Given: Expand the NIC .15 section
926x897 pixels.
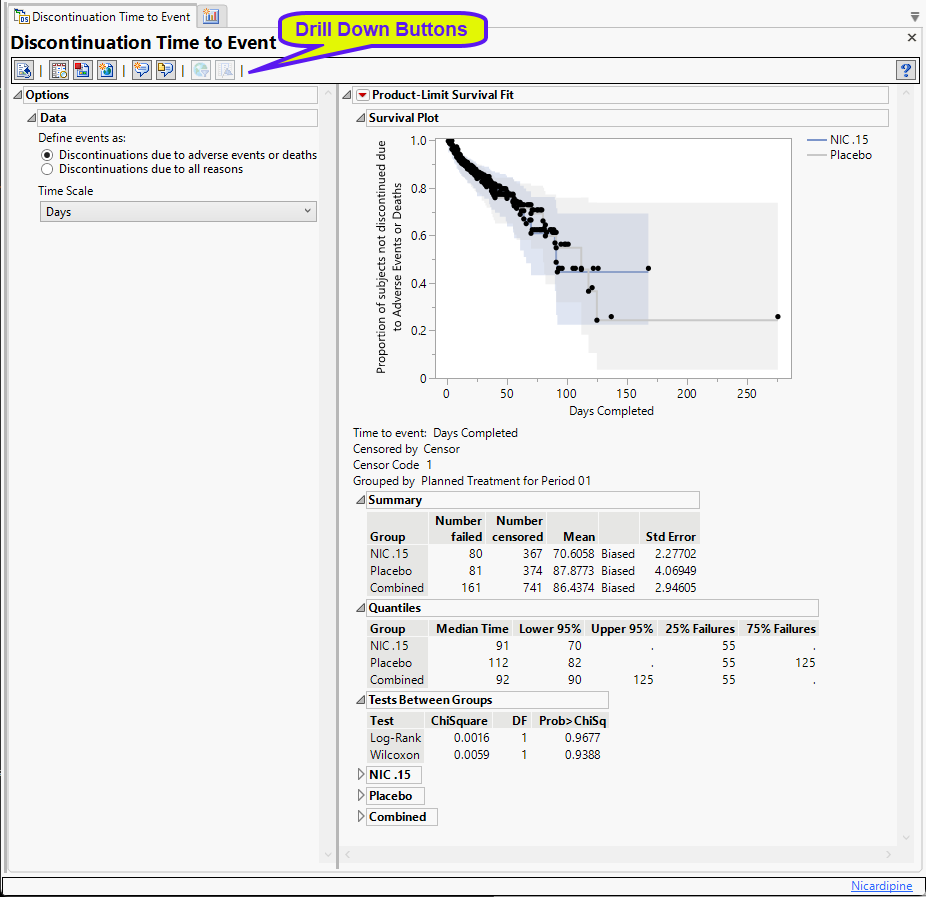Looking at the screenshot, I should 361,775.
